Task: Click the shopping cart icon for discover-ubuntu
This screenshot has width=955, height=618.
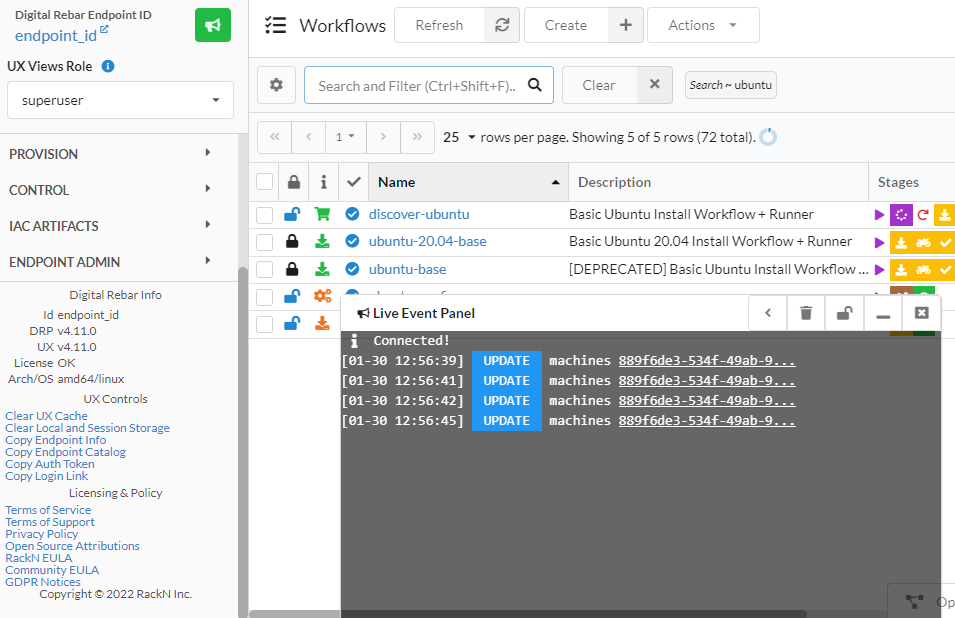Action: [x=322, y=214]
